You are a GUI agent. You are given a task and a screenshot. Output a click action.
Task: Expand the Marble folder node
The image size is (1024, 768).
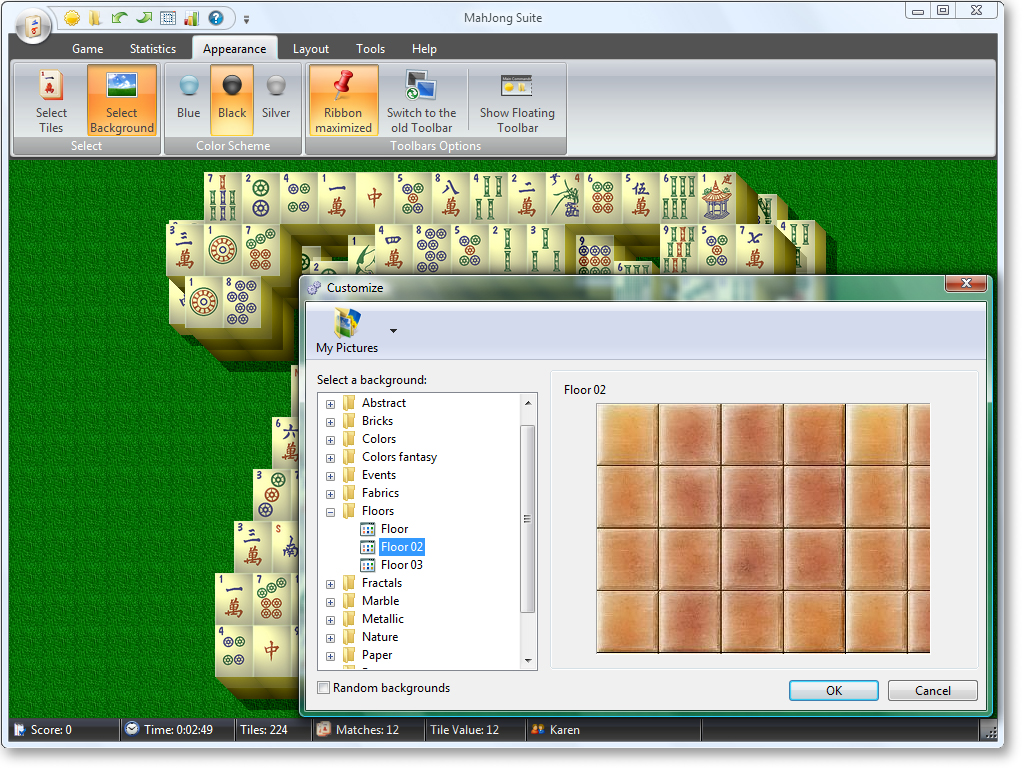[x=330, y=602]
